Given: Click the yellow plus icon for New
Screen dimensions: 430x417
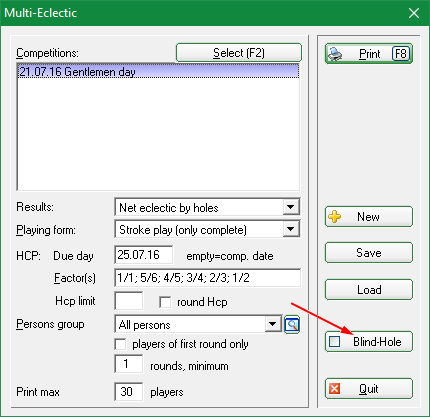Looking at the screenshot, I should coord(335,217).
